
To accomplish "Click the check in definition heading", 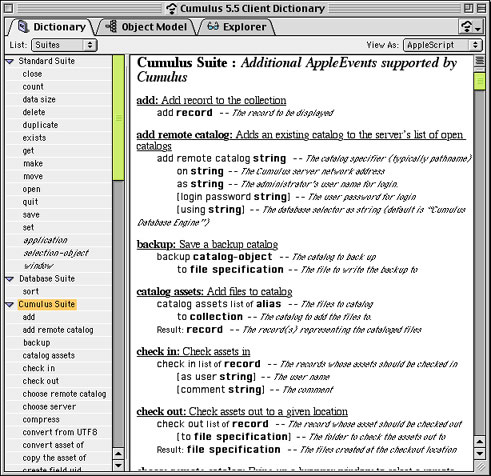I will click(x=193, y=351).
